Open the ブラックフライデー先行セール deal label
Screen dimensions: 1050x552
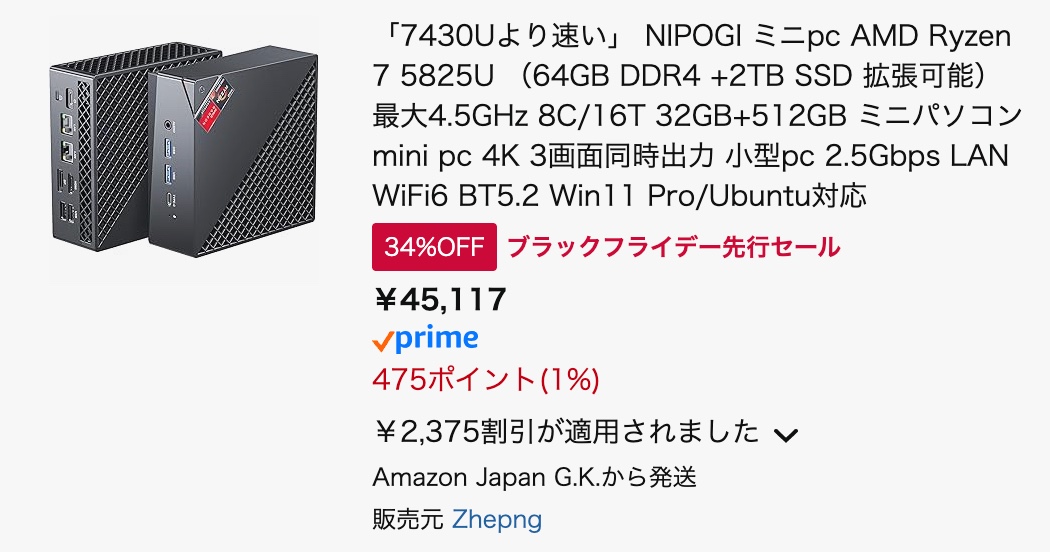[673, 247]
